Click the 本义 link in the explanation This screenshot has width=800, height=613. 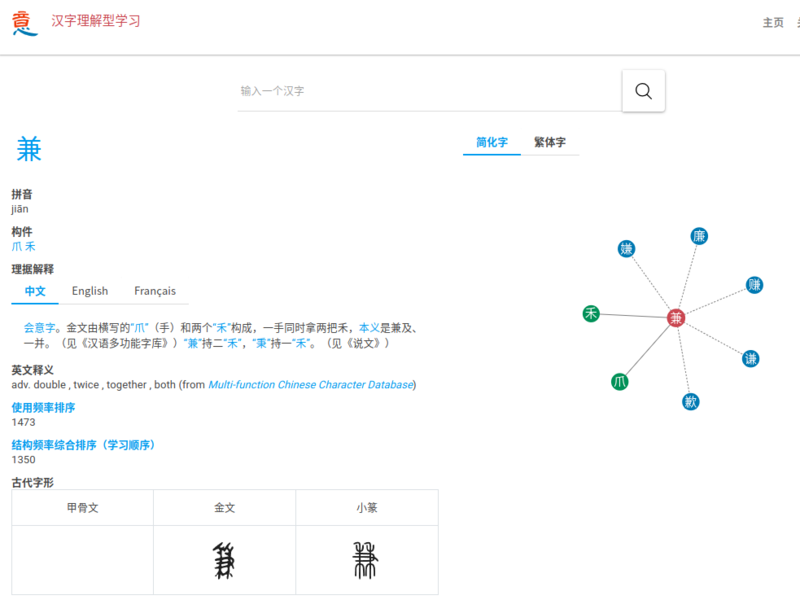pyautogui.click(x=369, y=328)
